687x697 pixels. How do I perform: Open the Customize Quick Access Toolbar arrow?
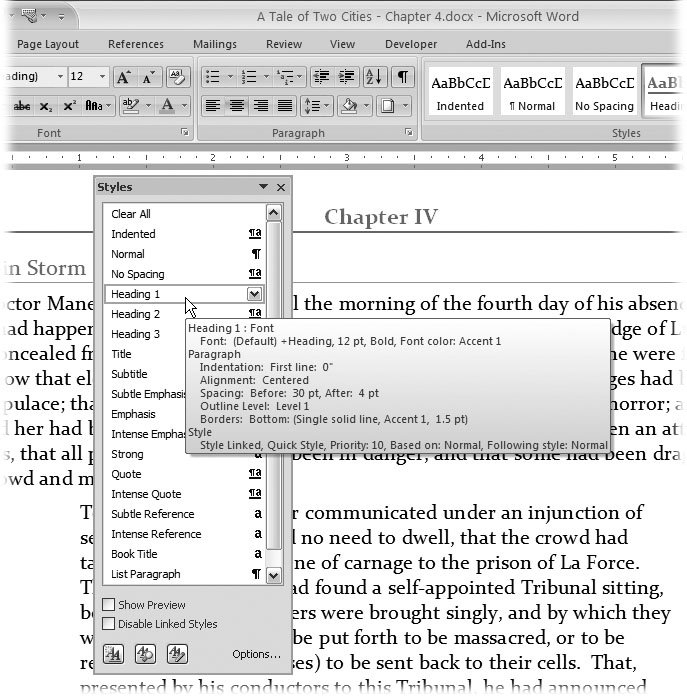click(x=61, y=17)
